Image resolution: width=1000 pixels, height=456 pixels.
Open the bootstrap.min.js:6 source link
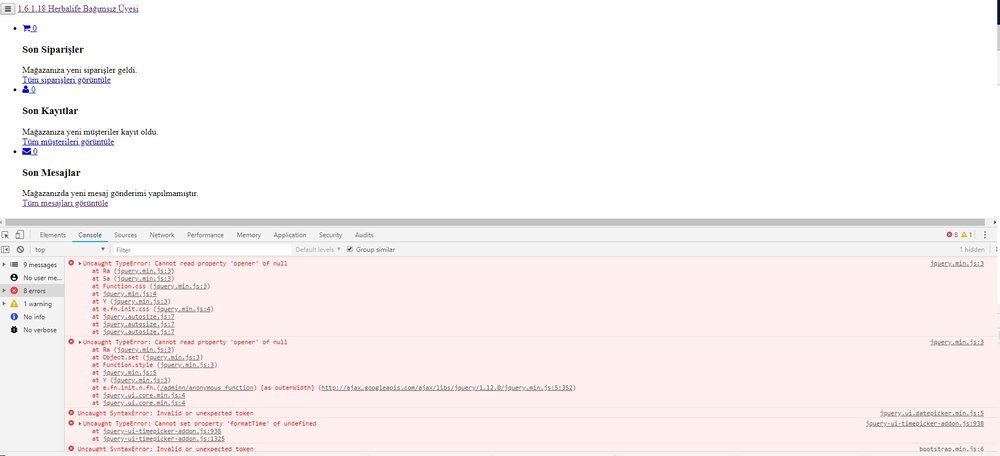click(952, 449)
